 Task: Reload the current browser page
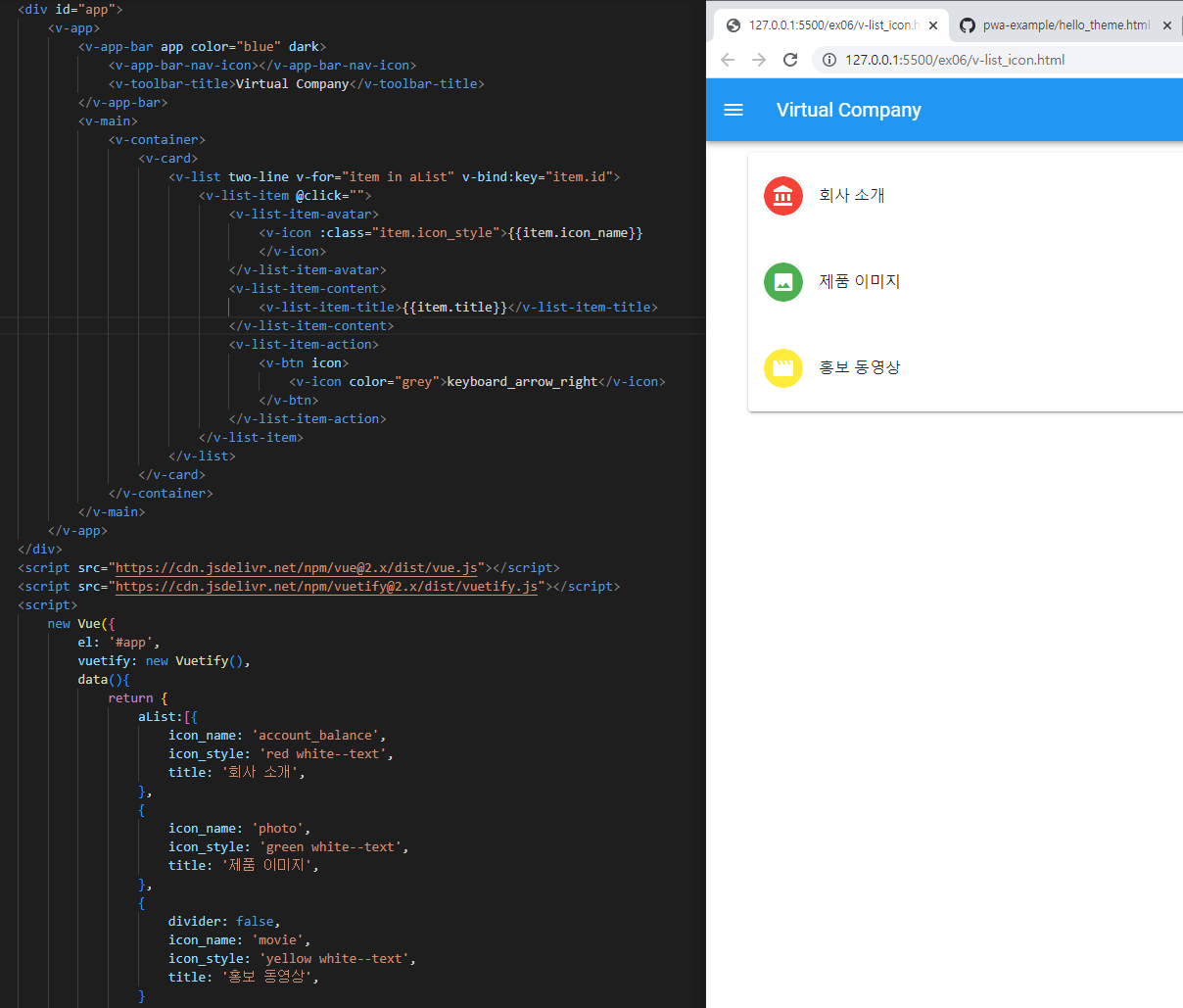pos(790,60)
